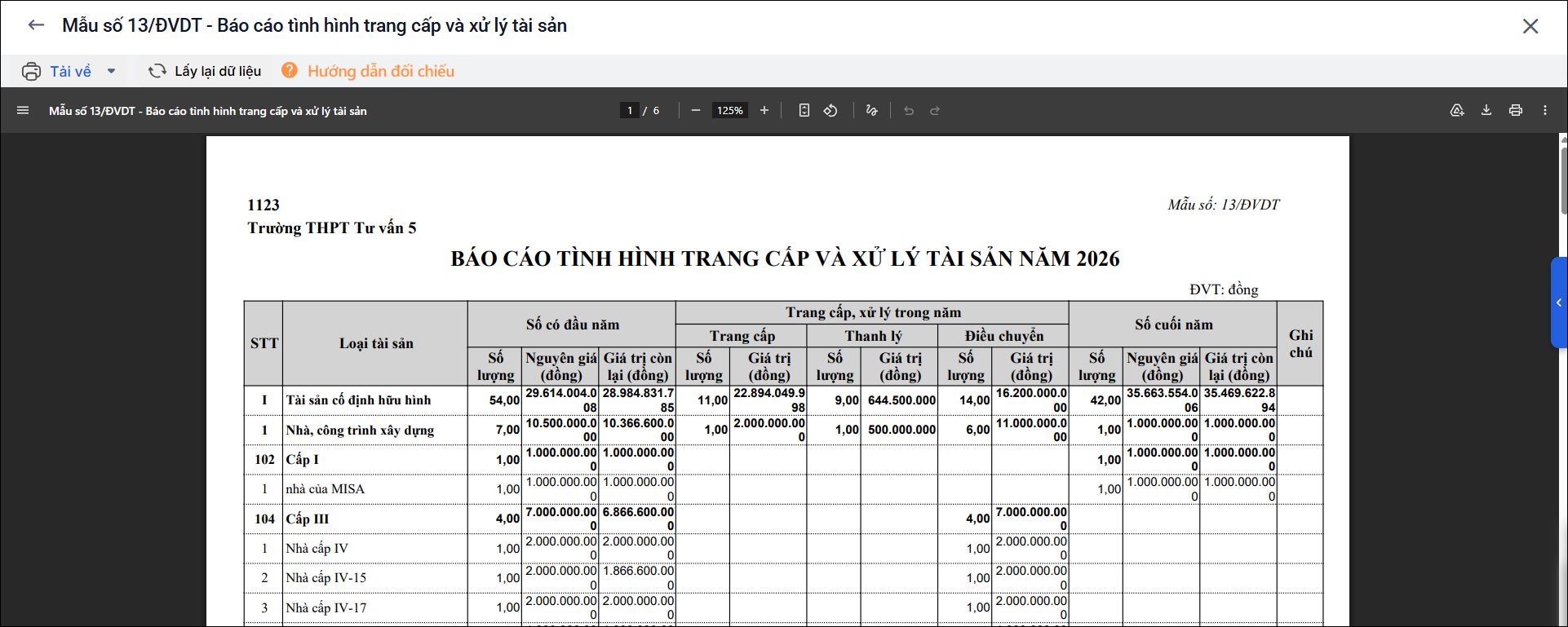This screenshot has height=627, width=1568.
Task: Click the Loại tài sản column header
Action: pyautogui.click(x=376, y=343)
